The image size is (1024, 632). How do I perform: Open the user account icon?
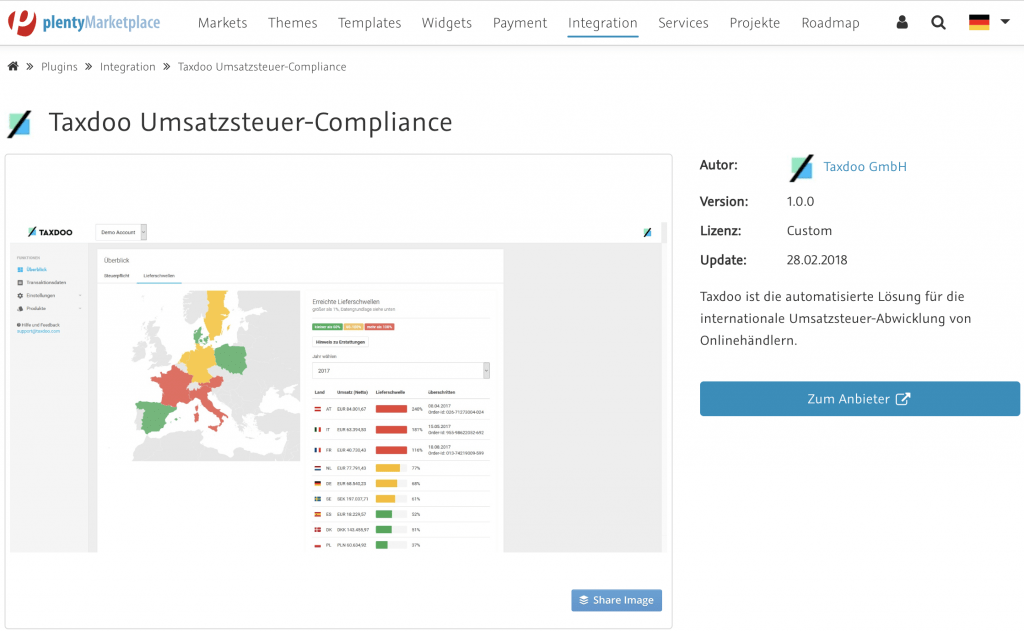click(902, 22)
